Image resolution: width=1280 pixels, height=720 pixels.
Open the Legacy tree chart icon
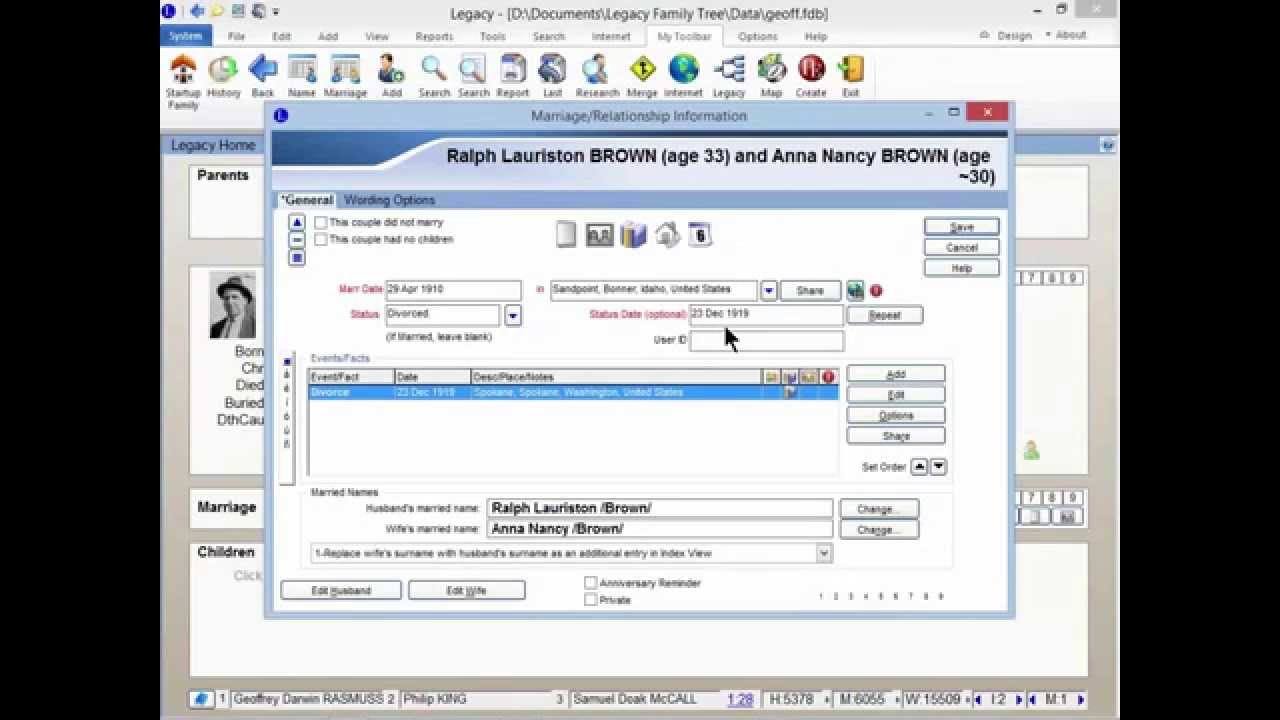[x=729, y=77]
